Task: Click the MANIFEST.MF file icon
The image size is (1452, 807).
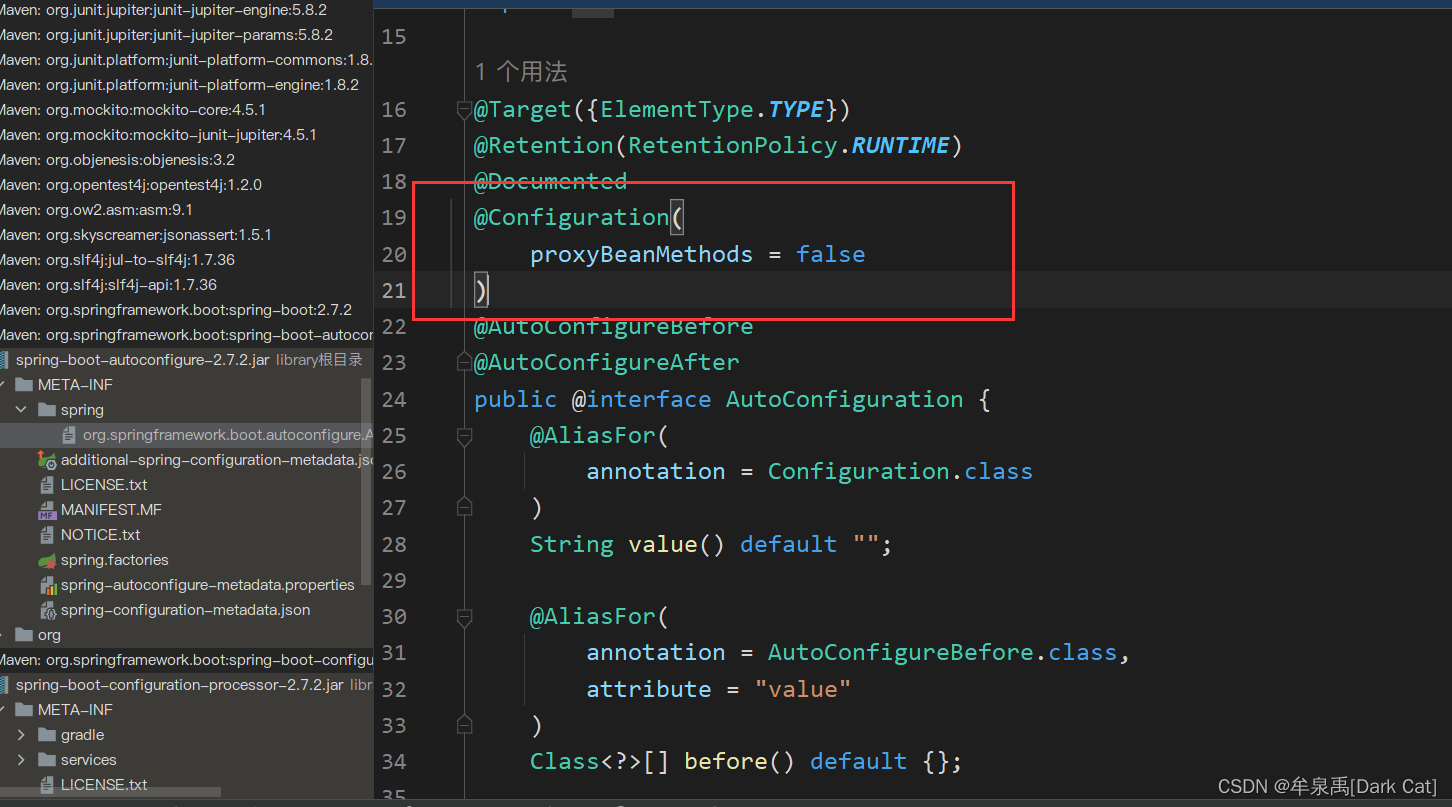Action: point(47,510)
